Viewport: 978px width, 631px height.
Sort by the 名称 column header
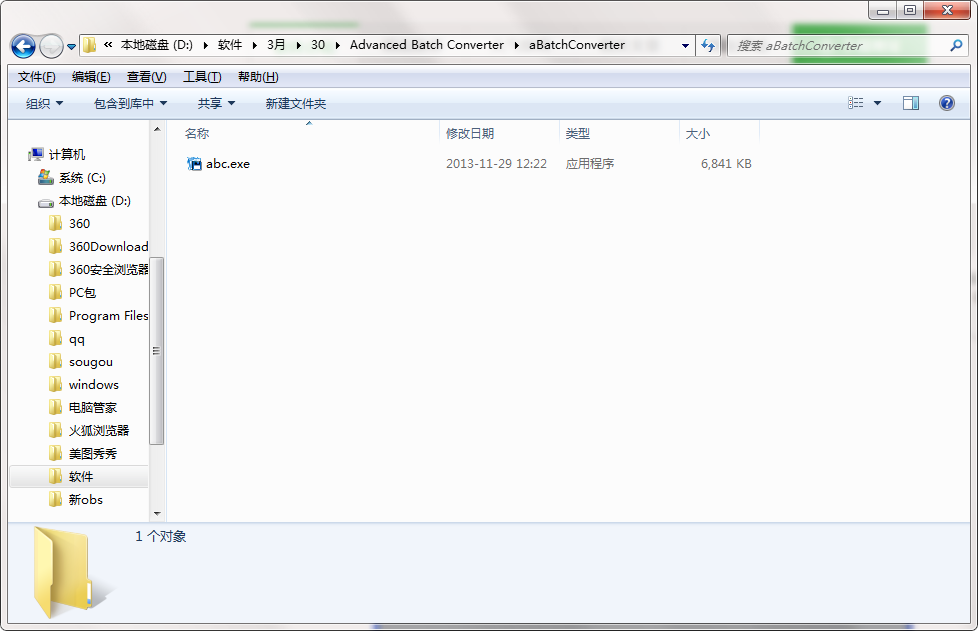point(197,133)
